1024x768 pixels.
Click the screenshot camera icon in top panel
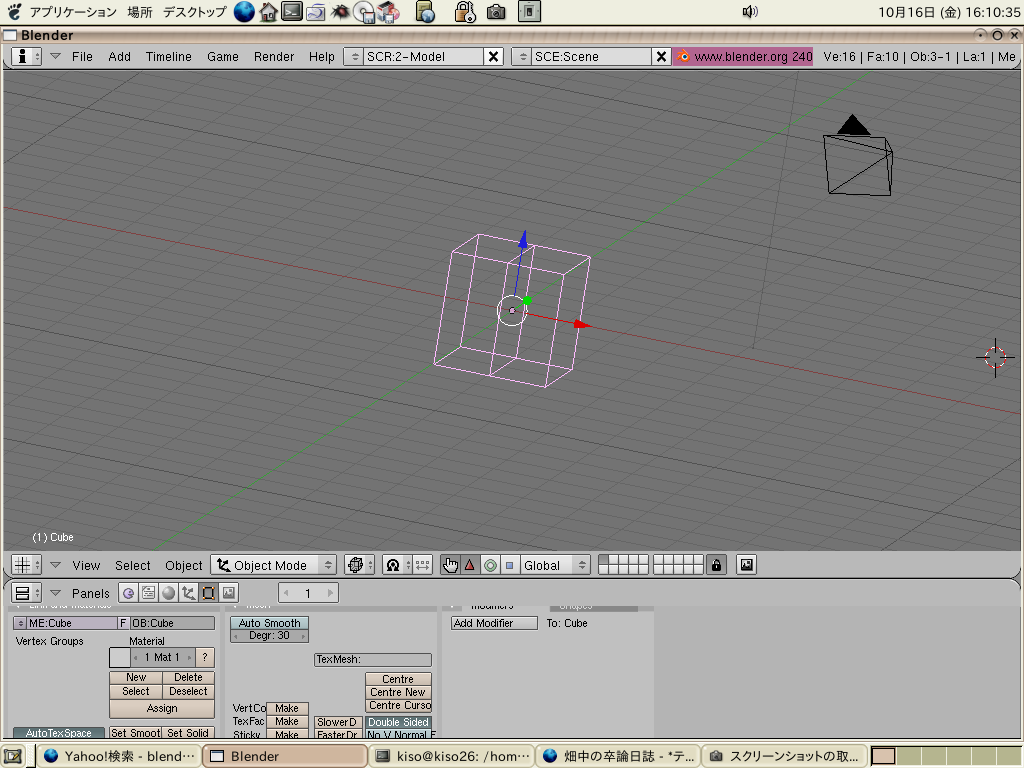pyautogui.click(x=496, y=12)
